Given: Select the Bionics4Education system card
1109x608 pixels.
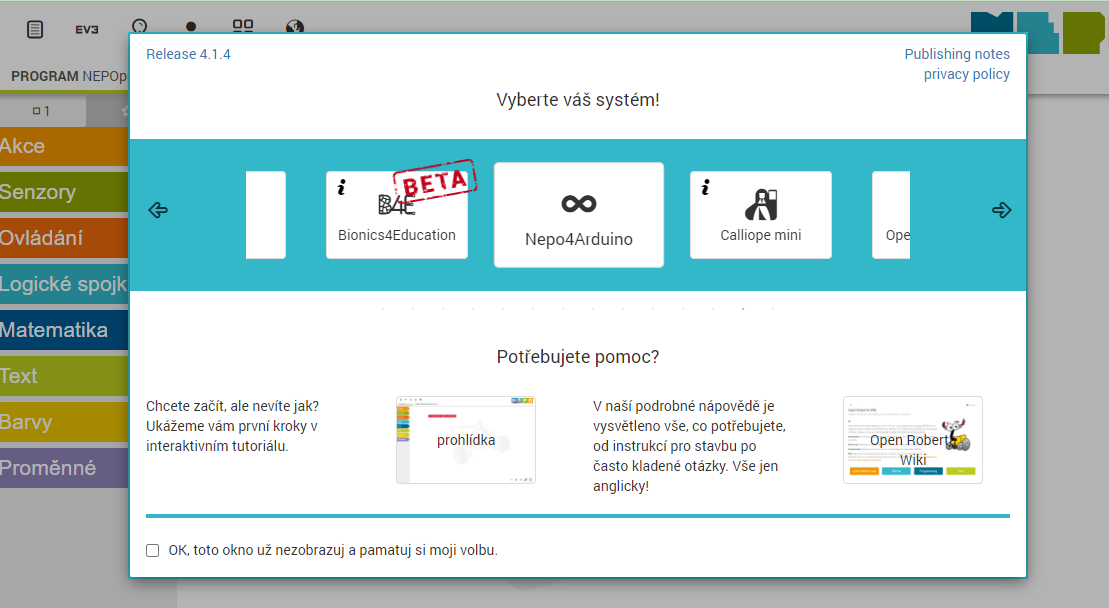Looking at the screenshot, I should (x=397, y=215).
